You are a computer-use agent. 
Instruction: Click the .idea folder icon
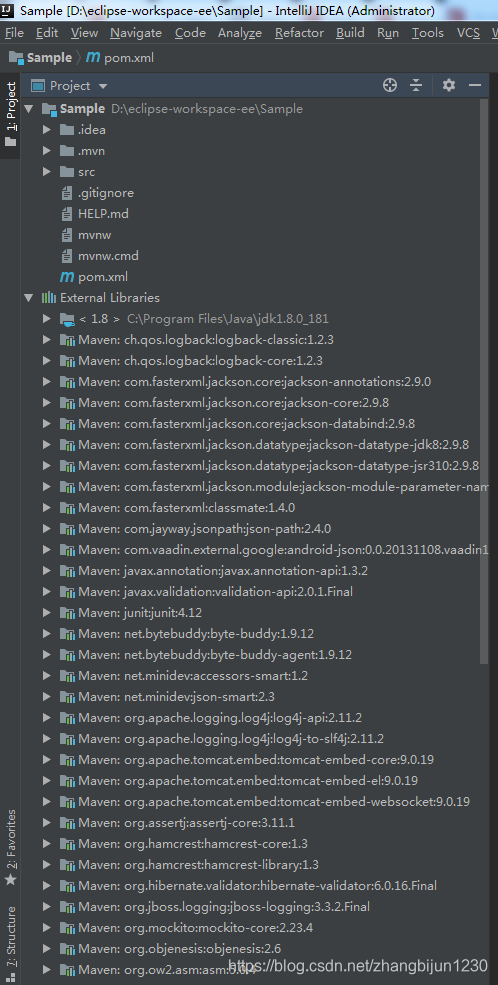(x=67, y=130)
